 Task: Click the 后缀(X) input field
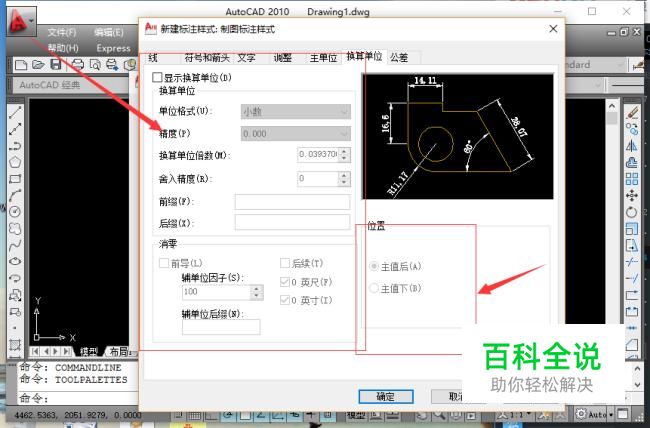coord(292,223)
